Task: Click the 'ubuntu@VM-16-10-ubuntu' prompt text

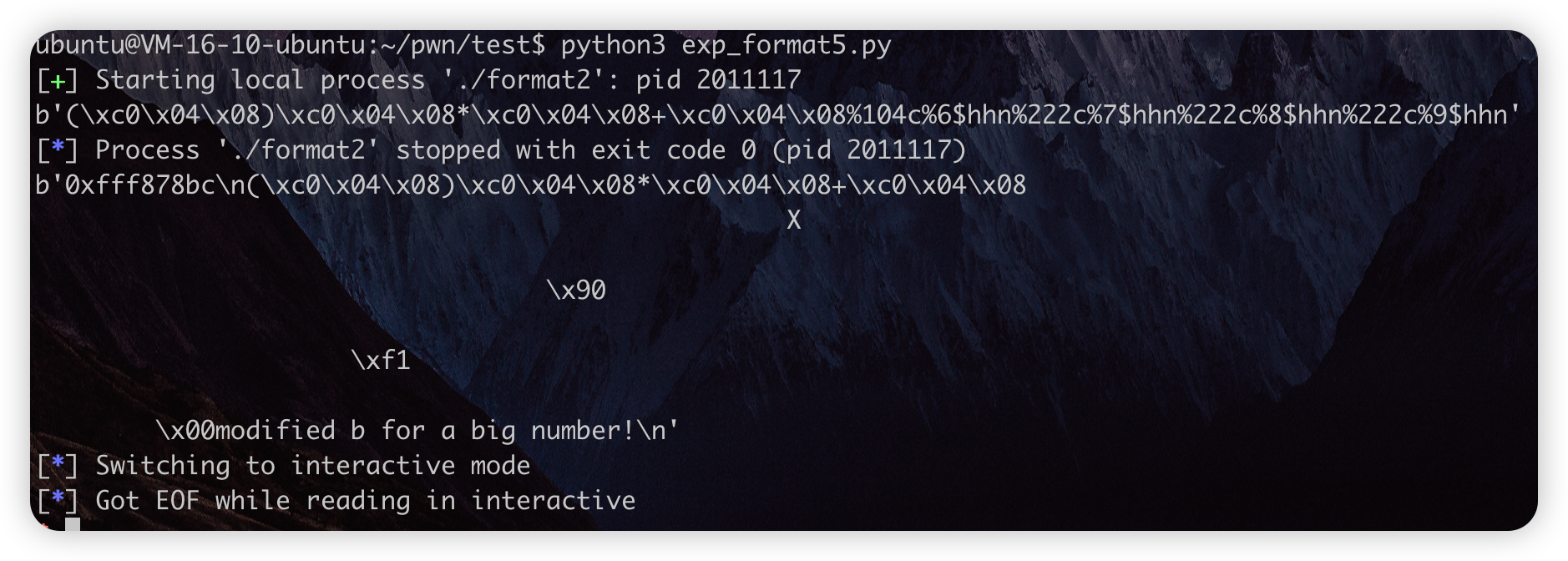Action: point(200,45)
